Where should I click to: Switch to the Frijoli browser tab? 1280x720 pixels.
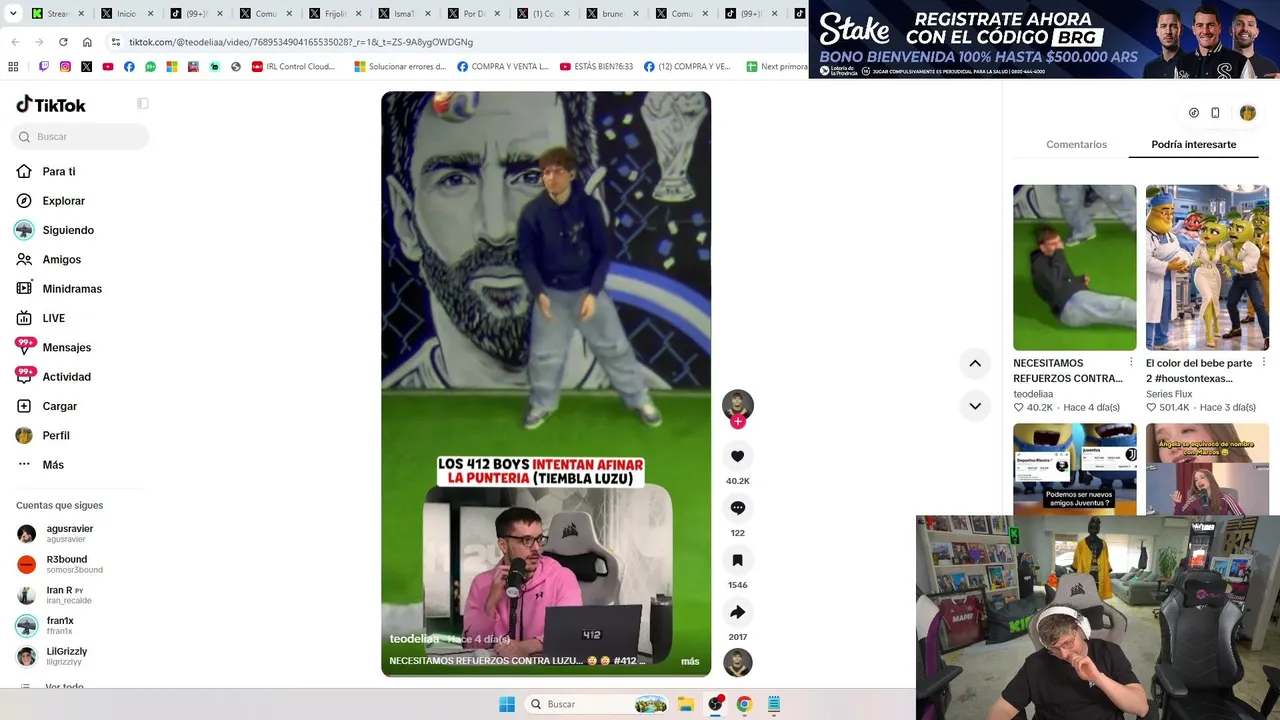point(337,14)
